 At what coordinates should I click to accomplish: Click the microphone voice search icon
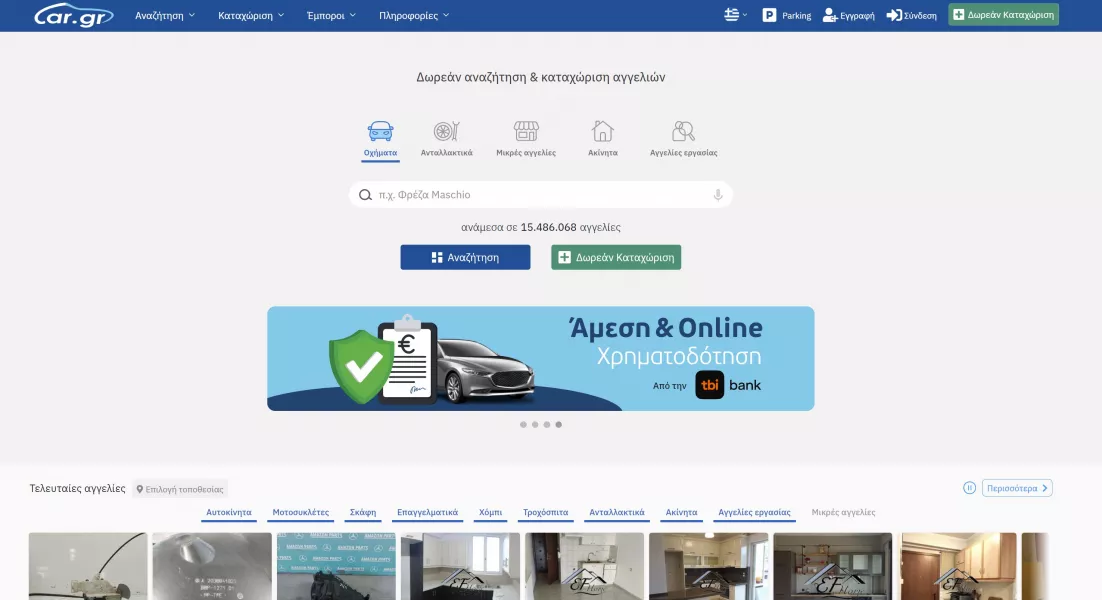point(718,195)
